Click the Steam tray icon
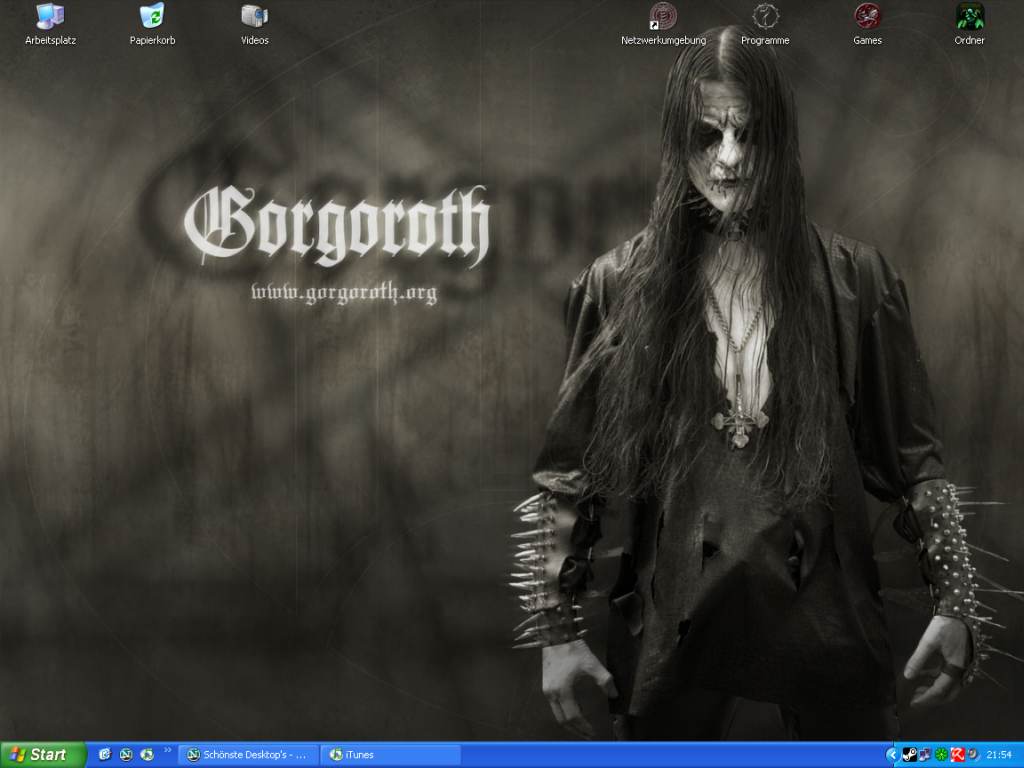The height and width of the screenshot is (768, 1024). pos(908,755)
